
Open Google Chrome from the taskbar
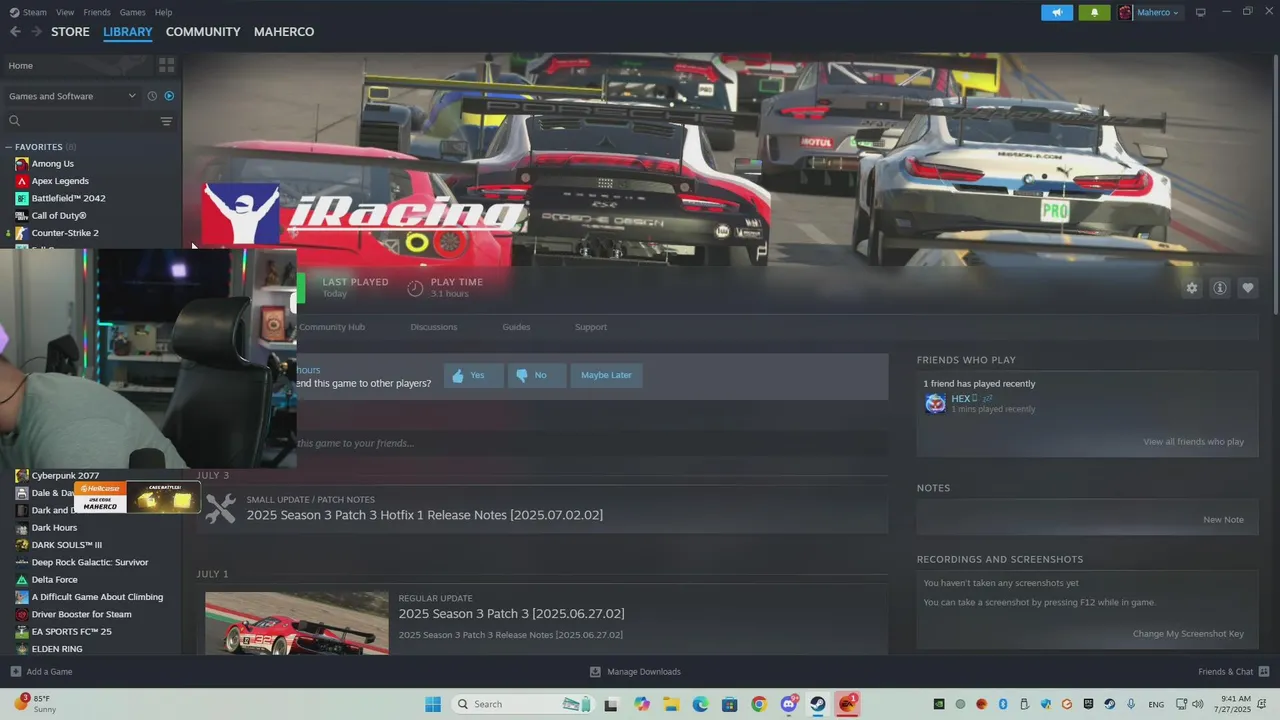[x=759, y=704]
